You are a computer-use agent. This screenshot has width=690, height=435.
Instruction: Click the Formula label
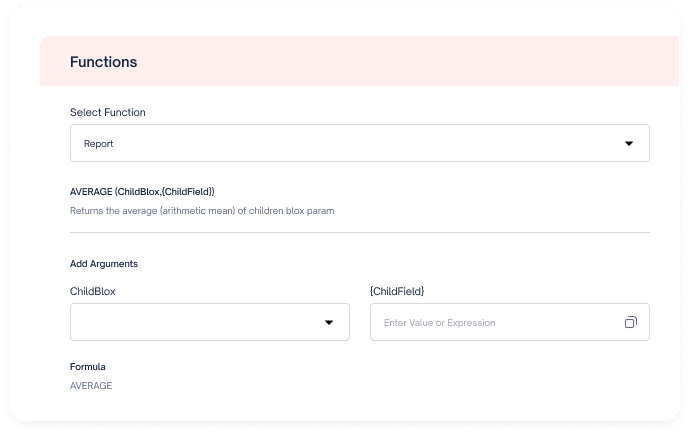88,367
